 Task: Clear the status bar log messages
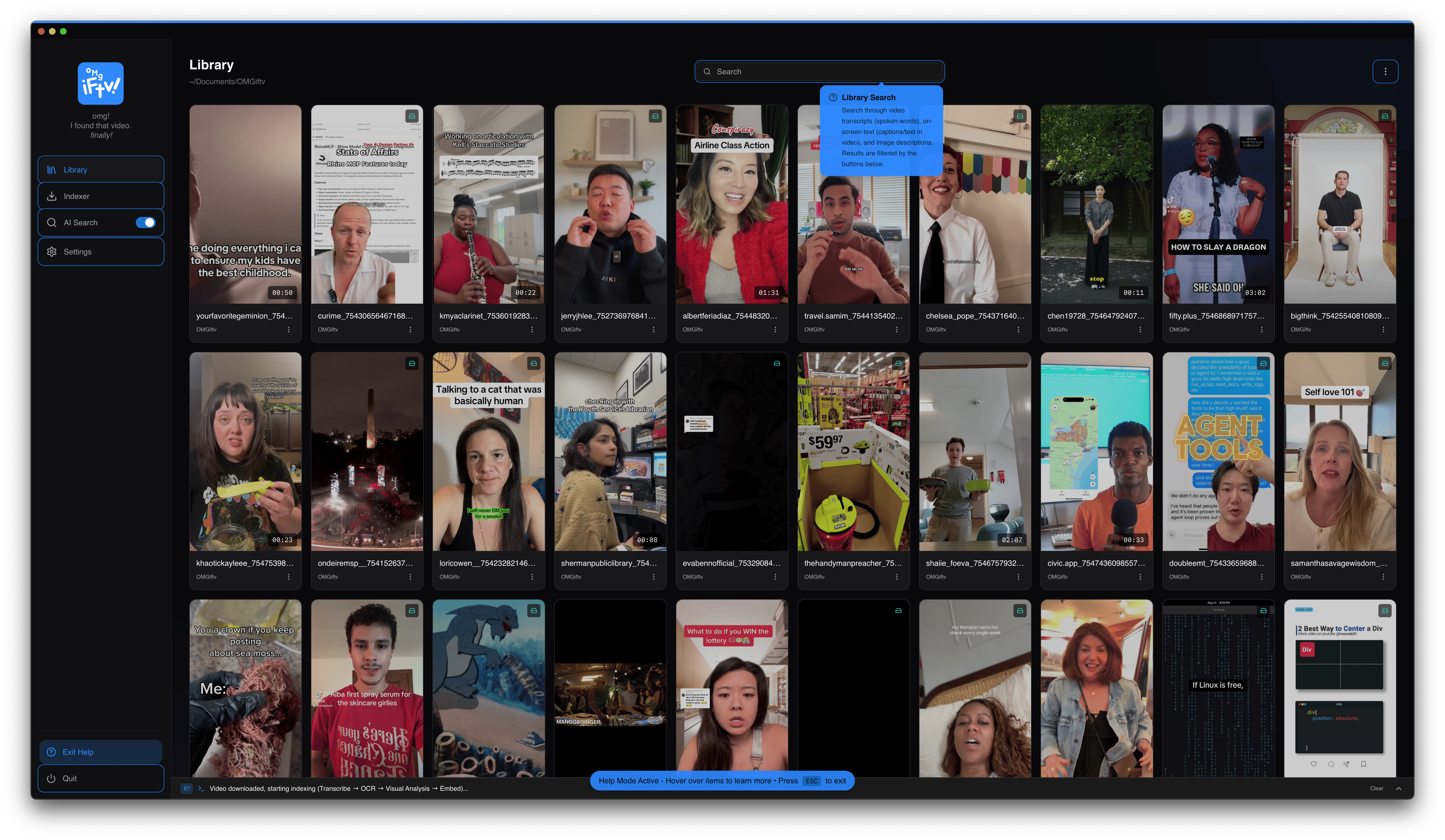(x=1376, y=788)
